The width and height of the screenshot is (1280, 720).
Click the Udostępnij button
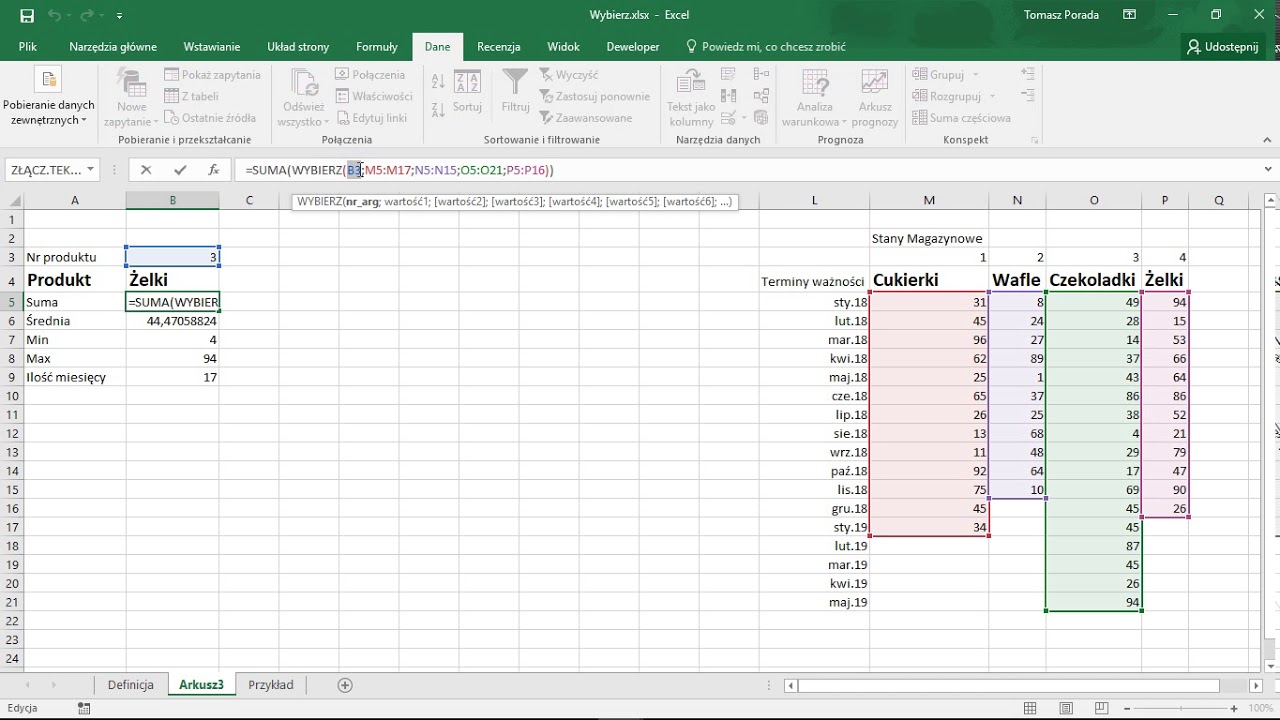coord(1222,46)
